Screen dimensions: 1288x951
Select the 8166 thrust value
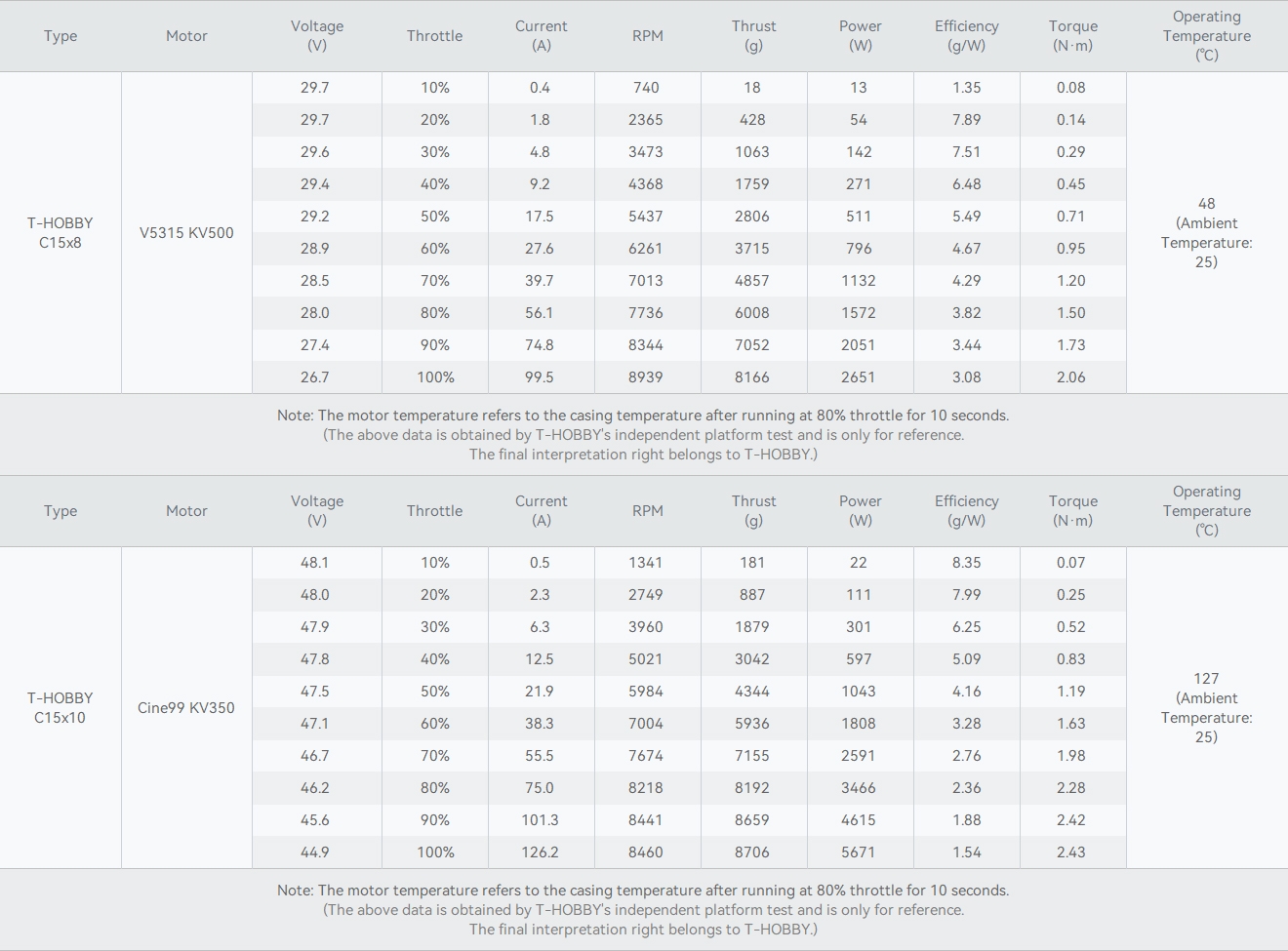tap(752, 377)
